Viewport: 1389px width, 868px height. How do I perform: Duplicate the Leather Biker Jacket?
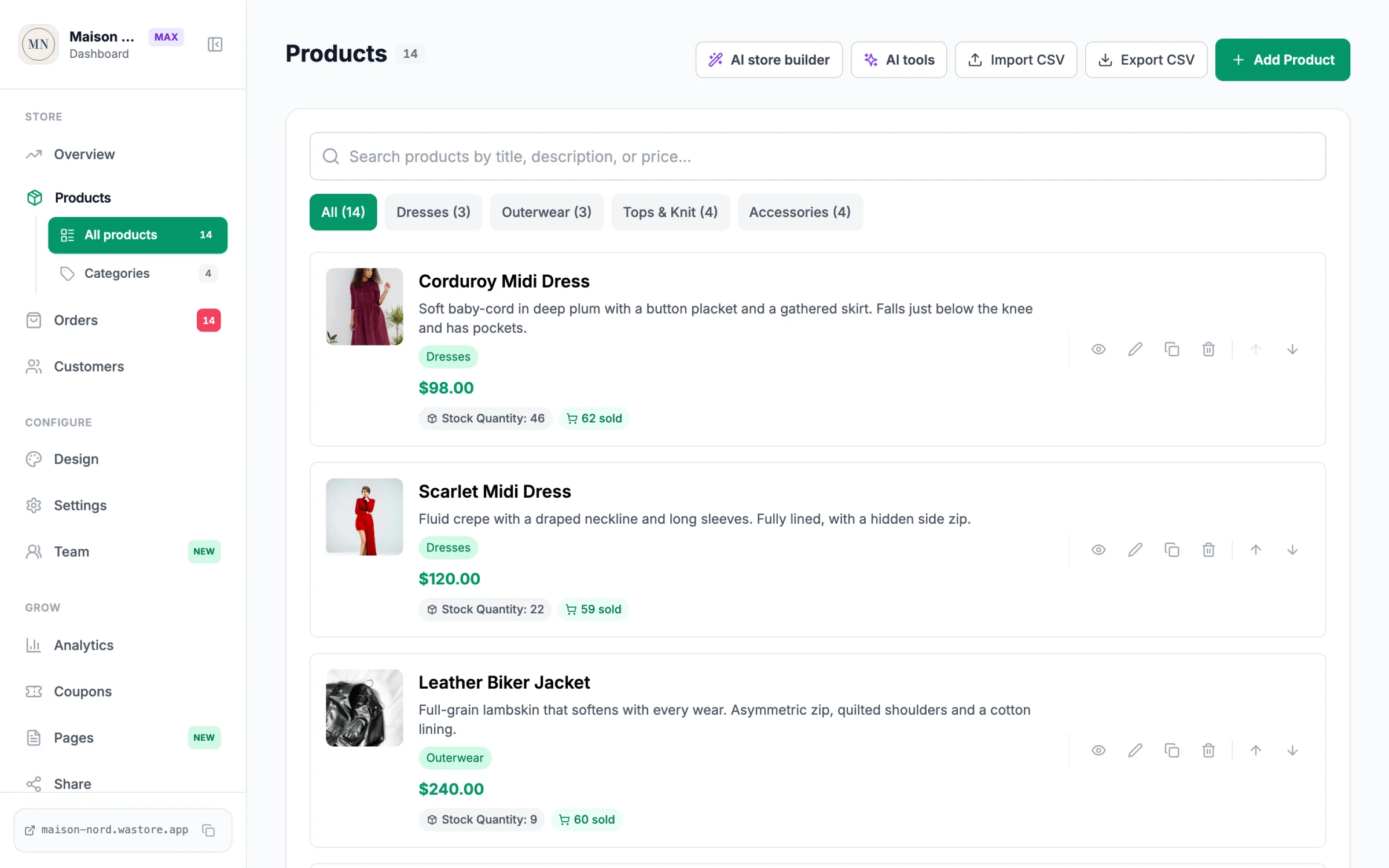(x=1172, y=751)
